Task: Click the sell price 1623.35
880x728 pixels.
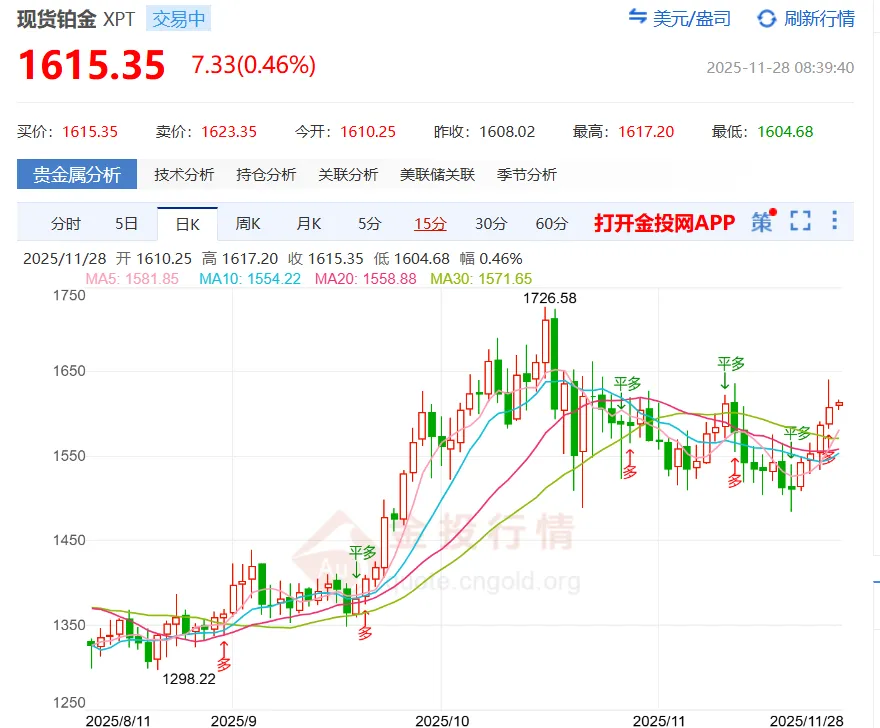Action: (x=229, y=131)
